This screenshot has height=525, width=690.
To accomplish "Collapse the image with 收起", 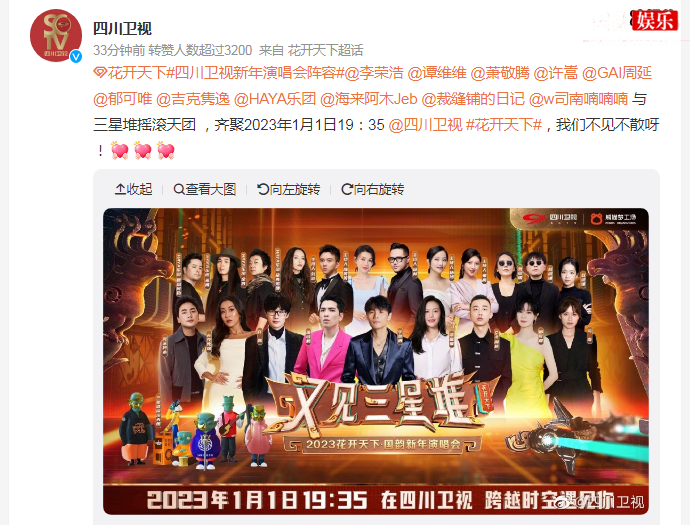I will pyautogui.click(x=133, y=189).
